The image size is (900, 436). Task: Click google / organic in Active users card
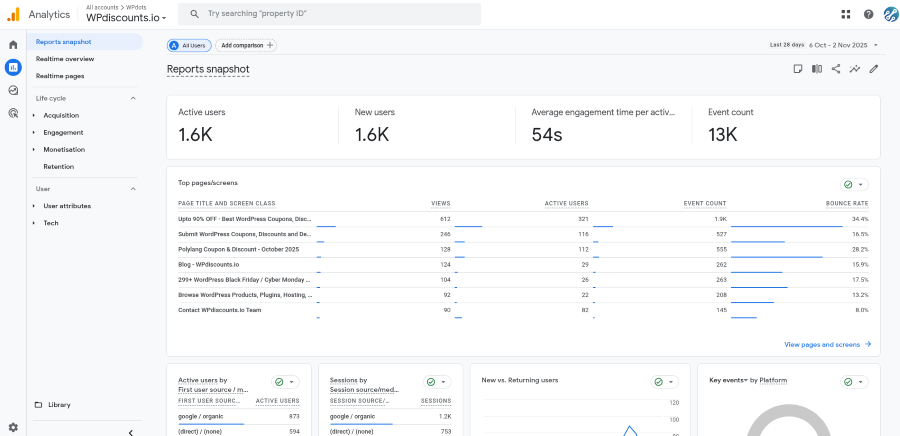pos(200,416)
